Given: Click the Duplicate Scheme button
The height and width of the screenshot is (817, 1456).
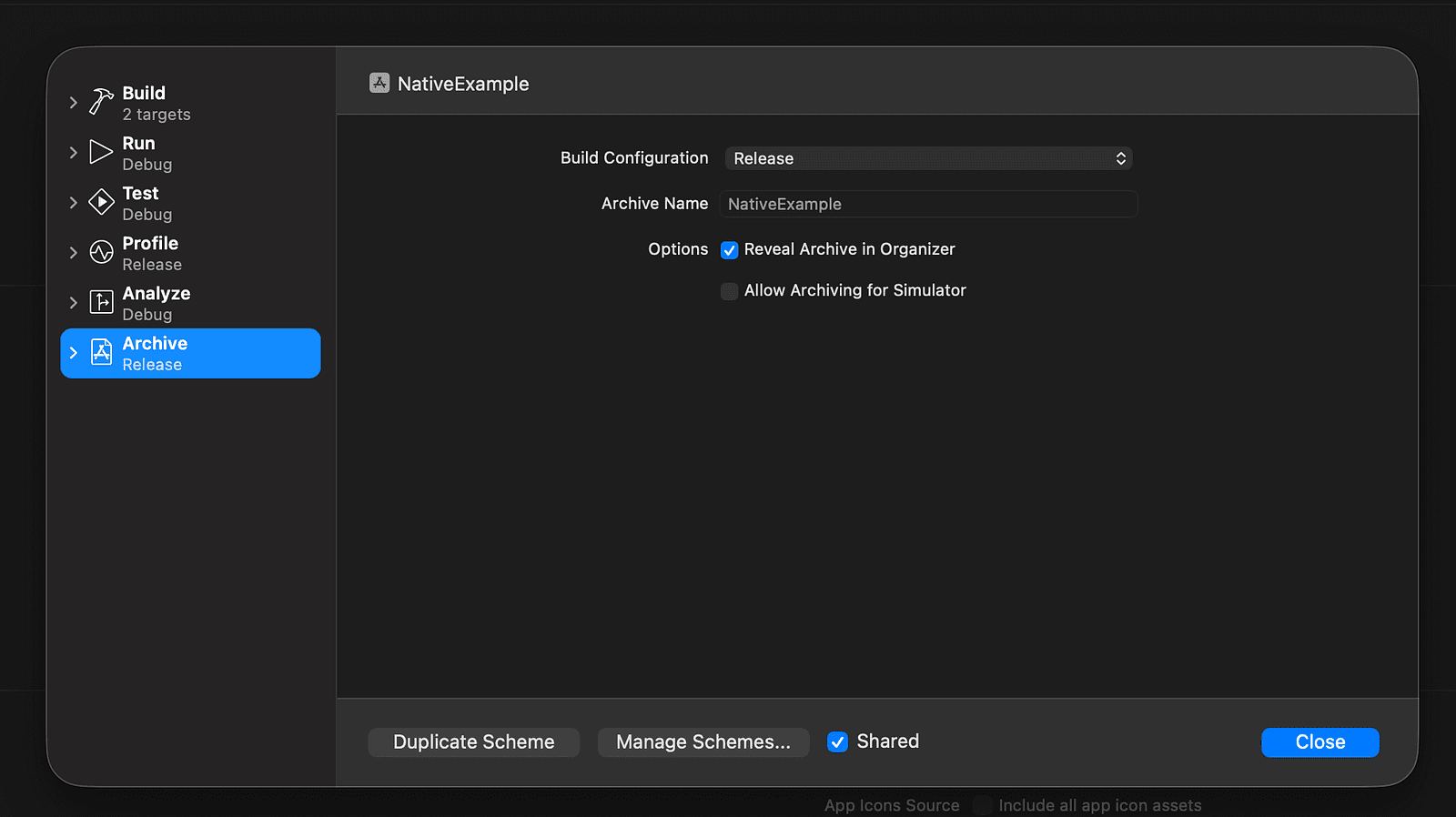Looking at the screenshot, I should (473, 742).
